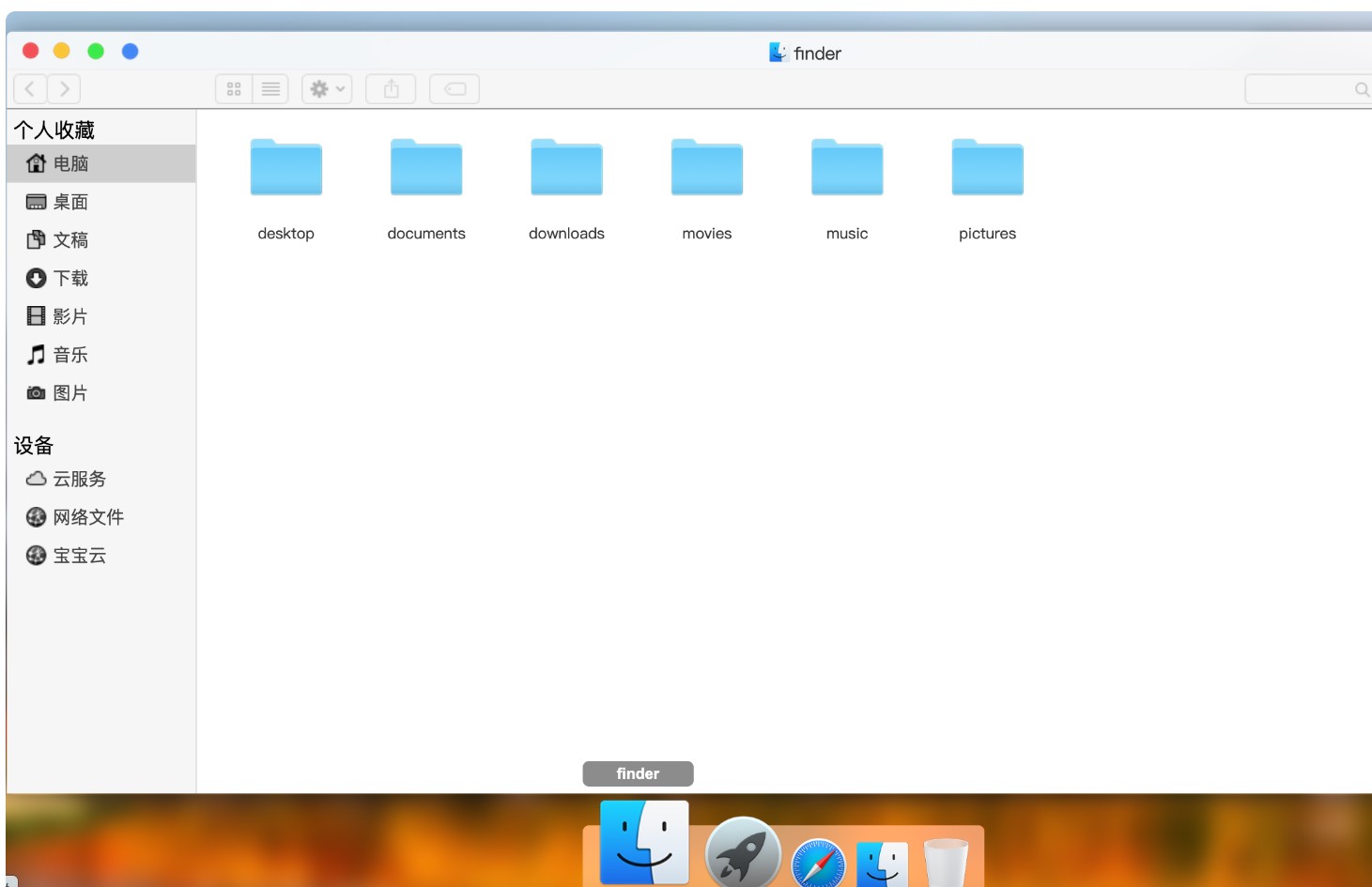
Task: Select the movies folder icon
Action: pyautogui.click(x=707, y=170)
